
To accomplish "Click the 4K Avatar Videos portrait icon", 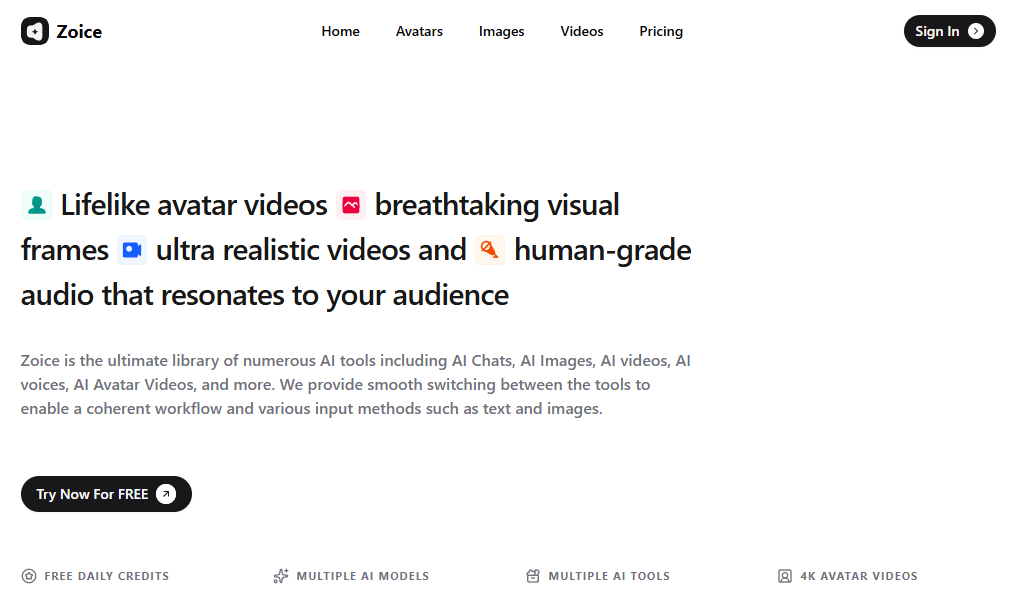I will (785, 576).
